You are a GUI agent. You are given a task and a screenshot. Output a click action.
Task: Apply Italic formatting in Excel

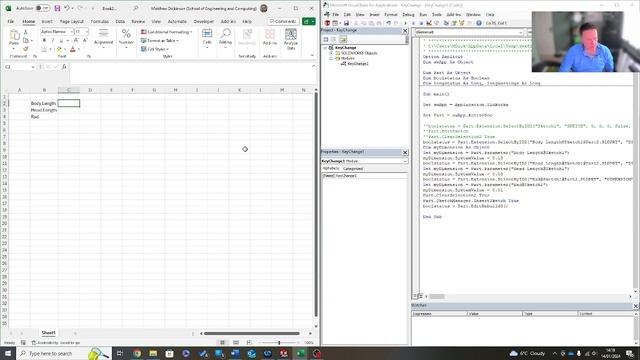click(x=53, y=40)
